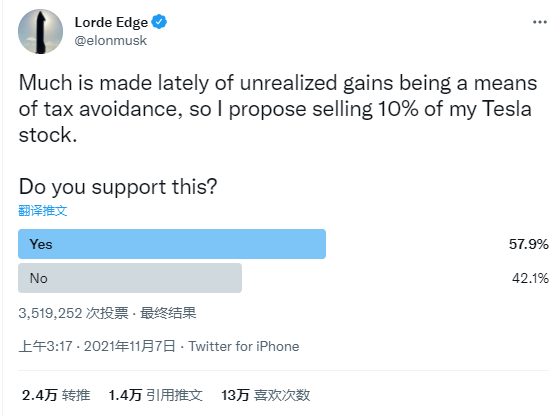
Task: Click the Lorde Edge display name
Action: (111, 22)
